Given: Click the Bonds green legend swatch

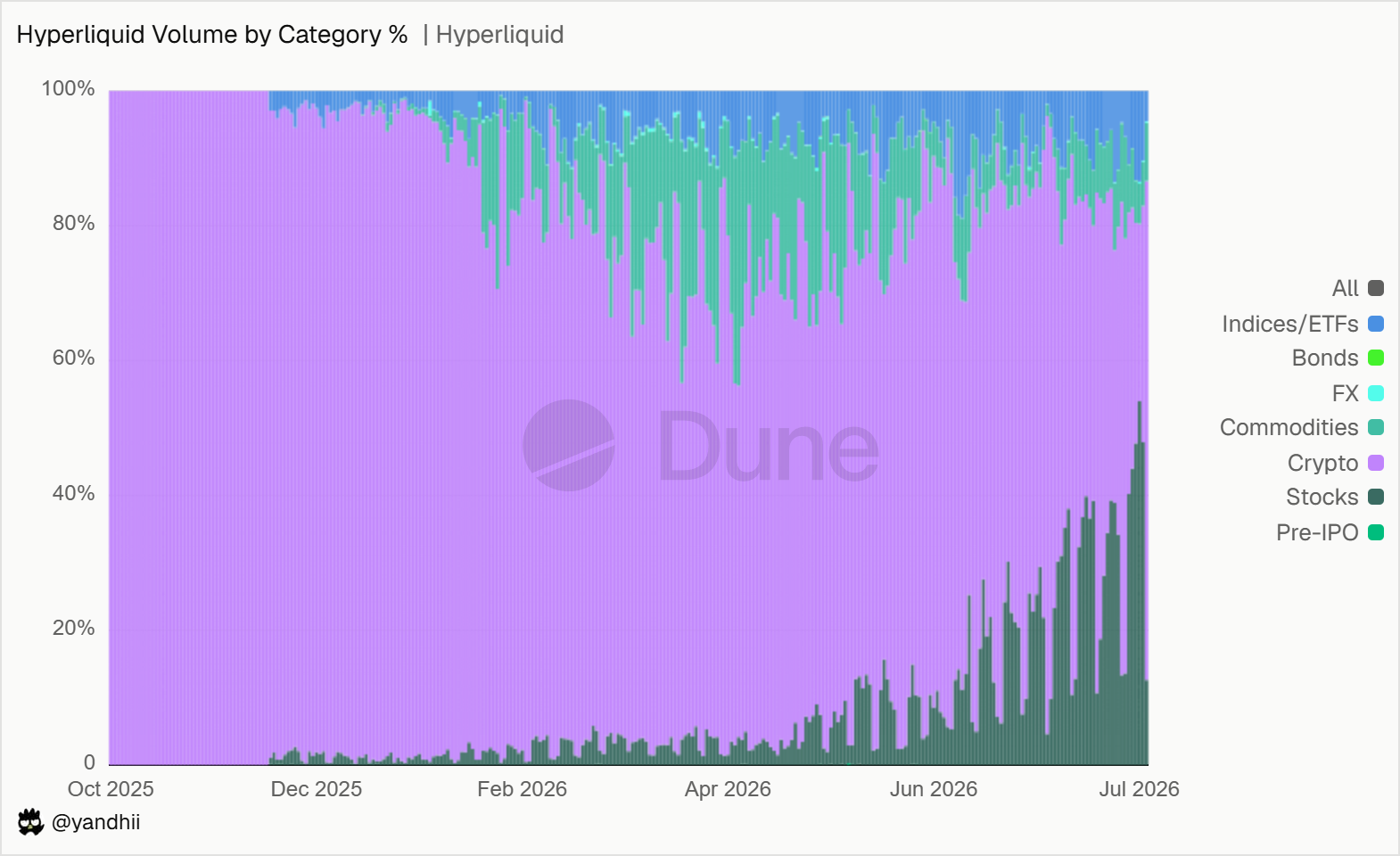Looking at the screenshot, I should [1376, 358].
